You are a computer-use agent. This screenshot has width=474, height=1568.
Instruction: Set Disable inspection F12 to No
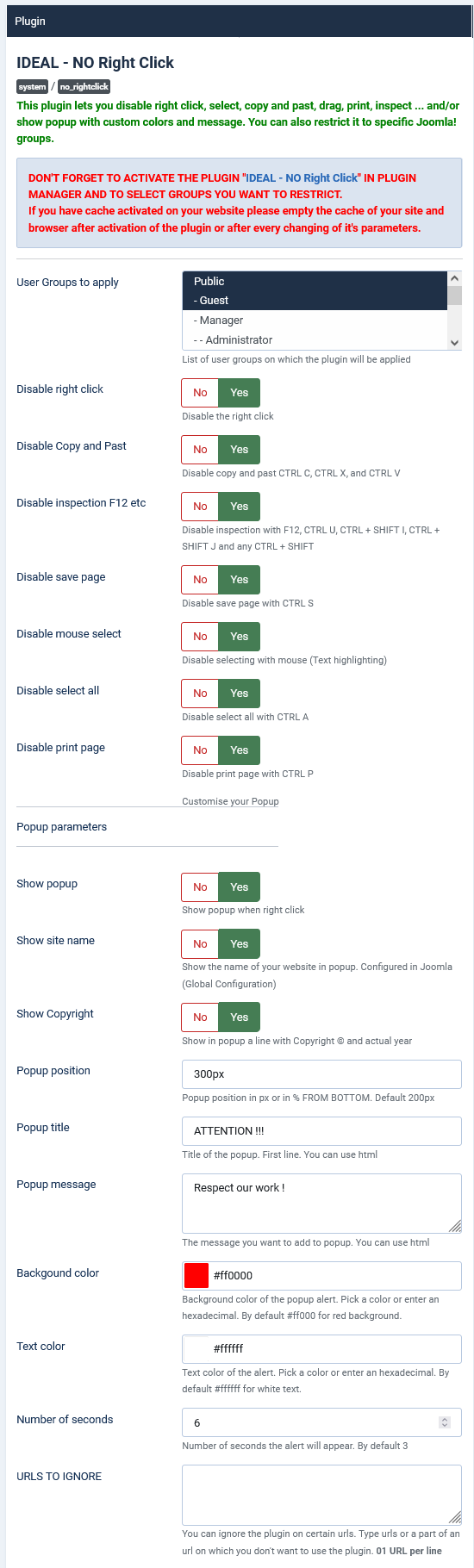200,507
